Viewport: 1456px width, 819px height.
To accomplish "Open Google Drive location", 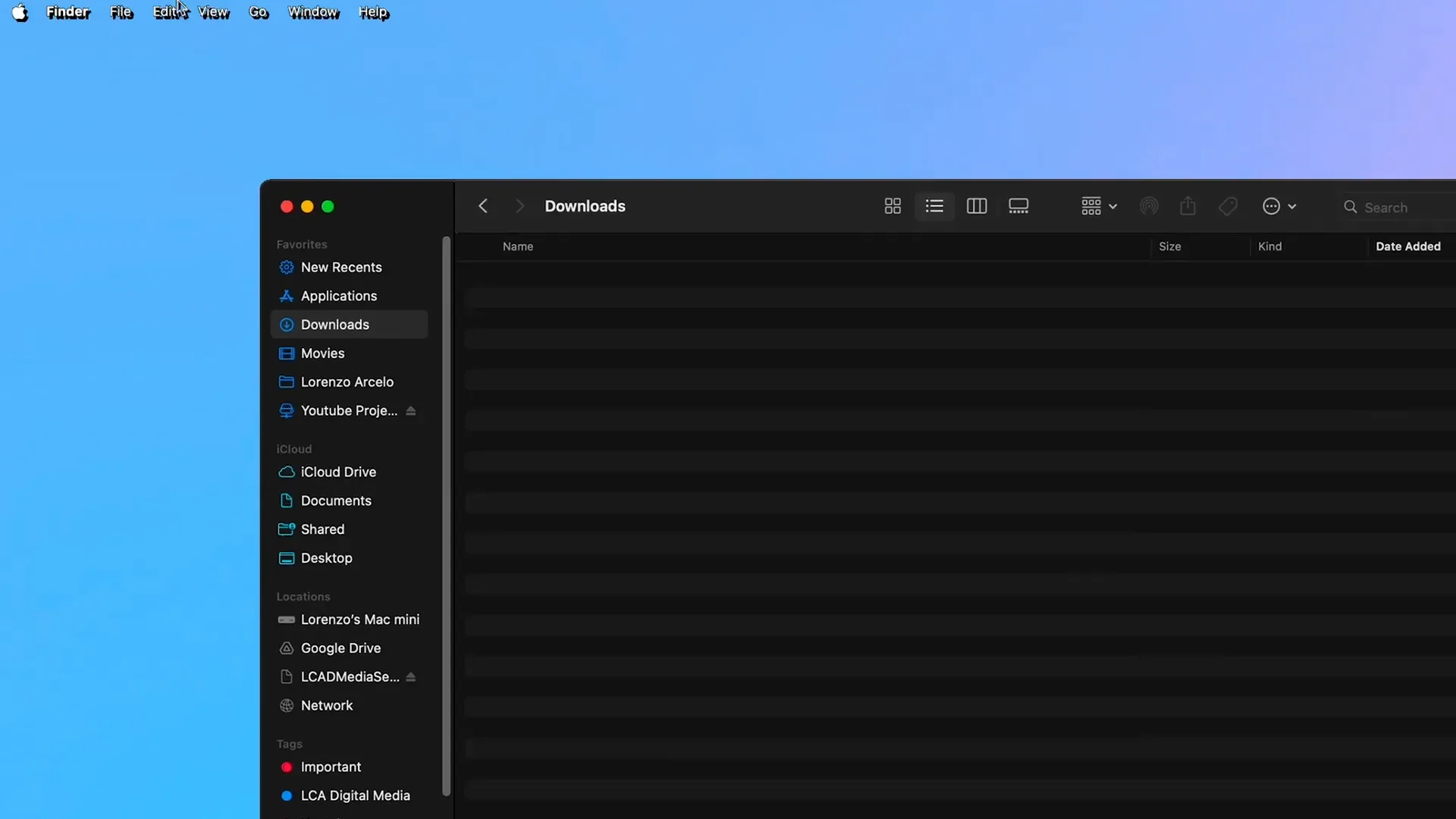I will point(350,648).
